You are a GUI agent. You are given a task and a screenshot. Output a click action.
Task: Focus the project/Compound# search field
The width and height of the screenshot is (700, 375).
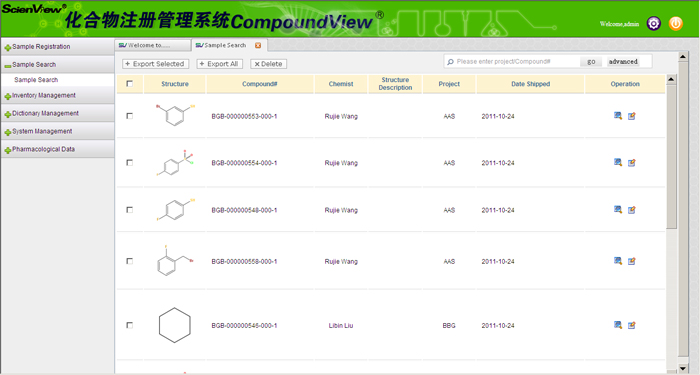point(516,62)
